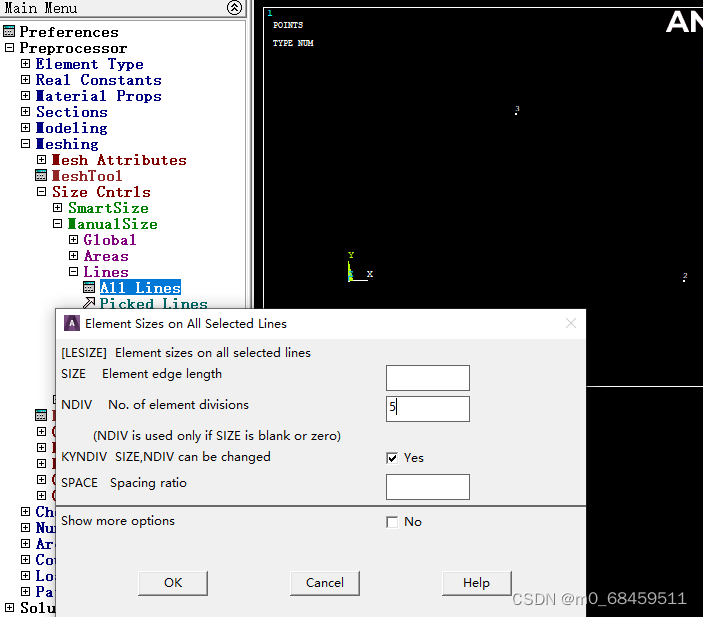Expand the Mesh Attributes node

click(x=41, y=160)
